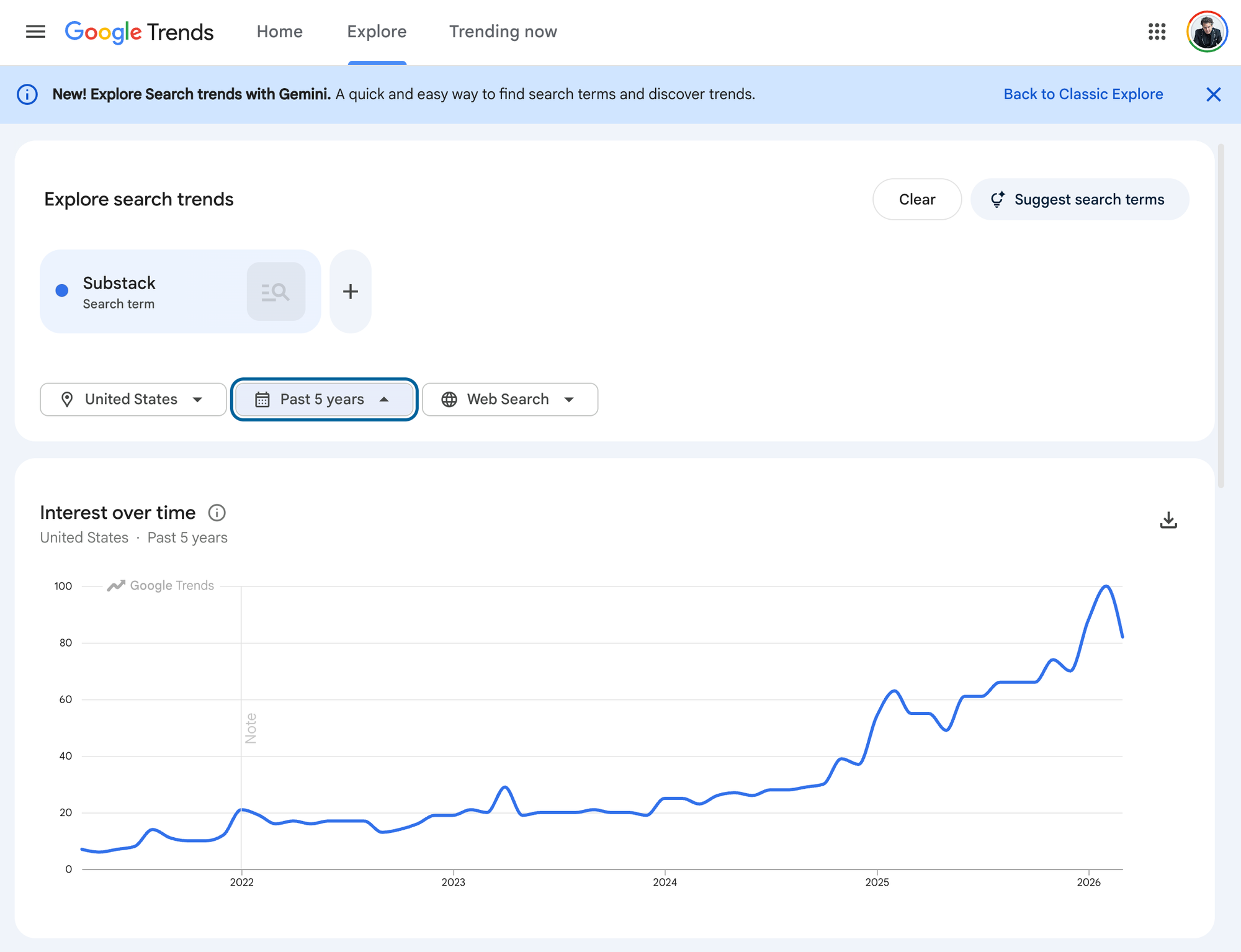This screenshot has width=1241, height=952.
Task: Click the '2022' x-axis label
Action: [x=241, y=882]
